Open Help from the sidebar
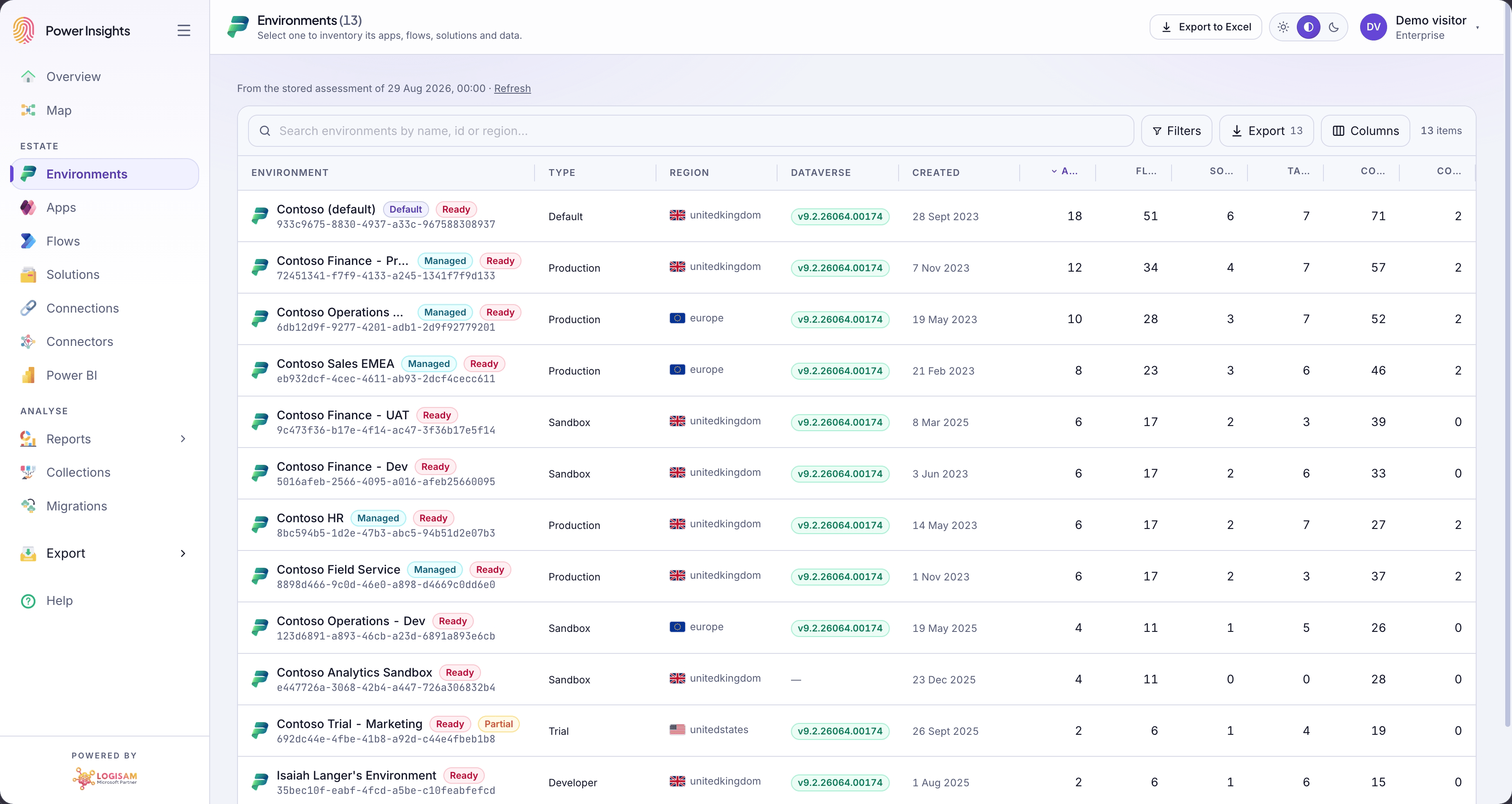Screen dimensions: 1512x804 click(x=105, y=601)
